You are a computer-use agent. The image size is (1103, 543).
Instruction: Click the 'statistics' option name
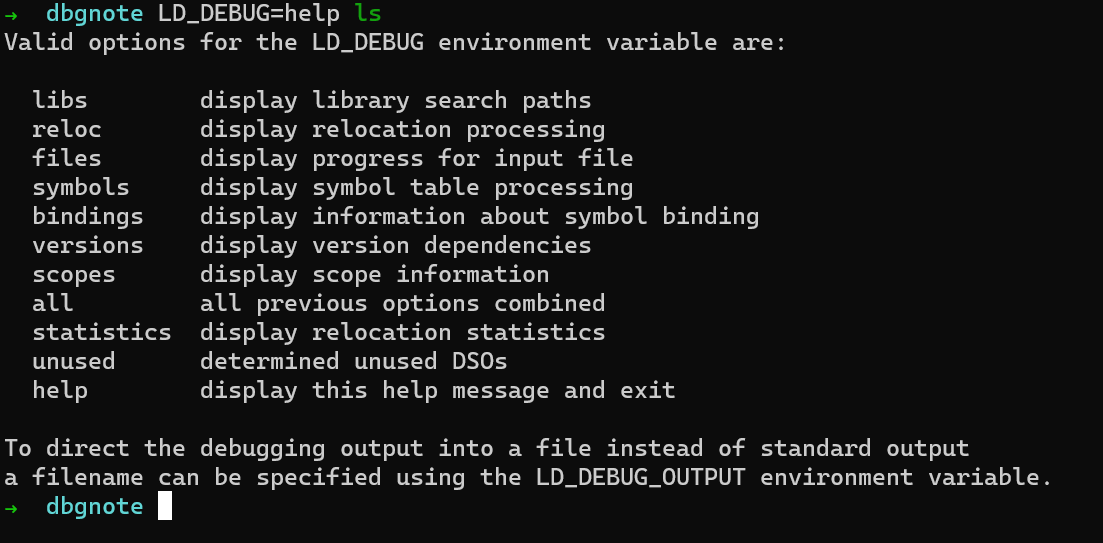[102, 332]
